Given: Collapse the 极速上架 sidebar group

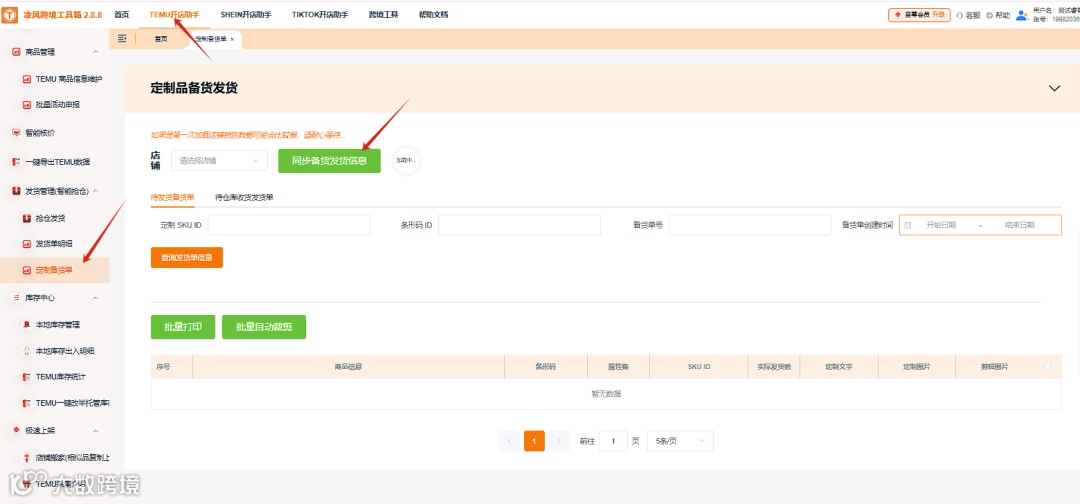Looking at the screenshot, I should (96, 430).
